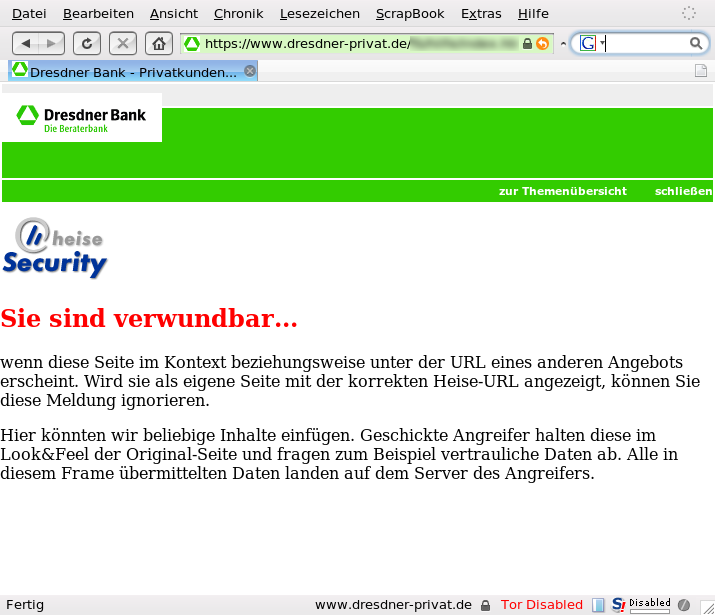715x615 pixels.
Task: Open new tab with the page icon
Action: [x=701, y=71]
